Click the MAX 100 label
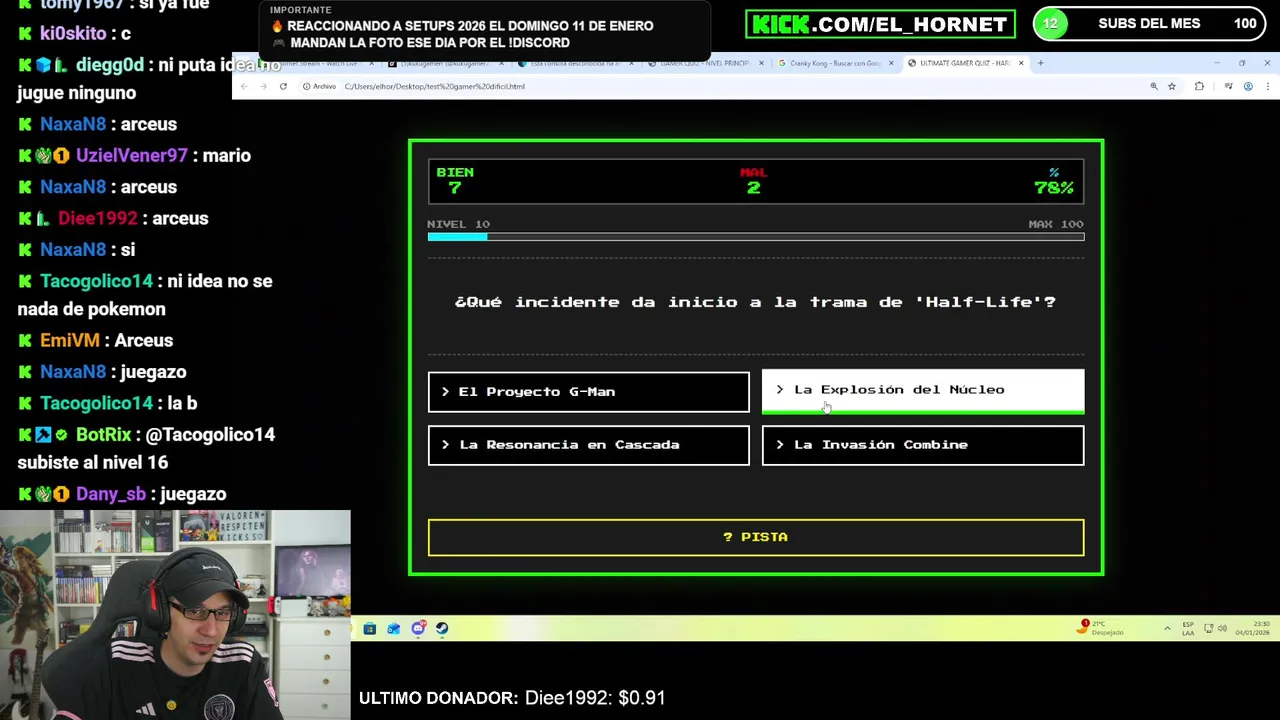 [x=1056, y=224]
